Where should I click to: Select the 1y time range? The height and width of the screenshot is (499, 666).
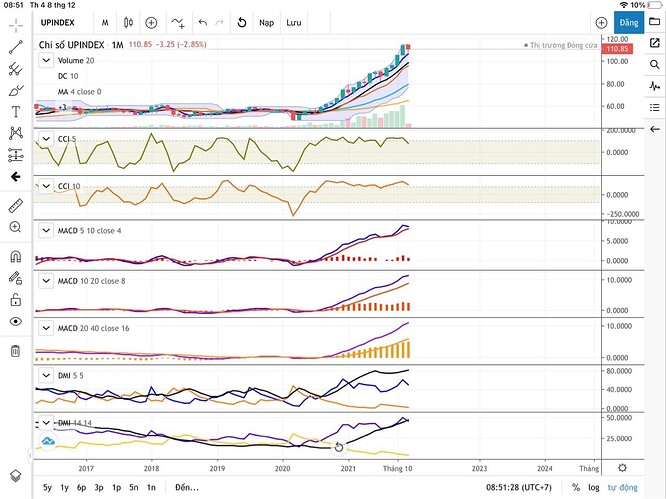pos(64,488)
